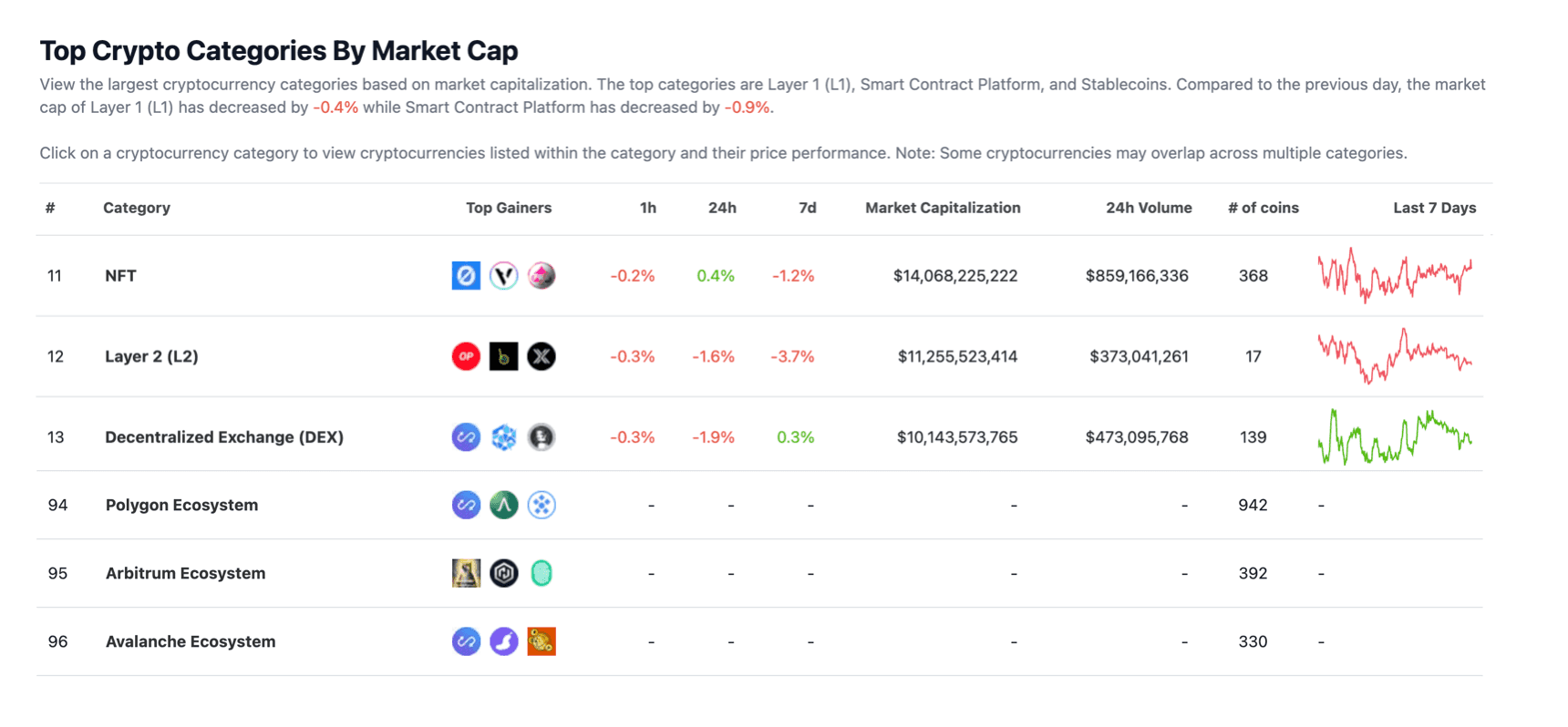
Task: Select the first top gainer icon in NFT row
Action: [466, 275]
